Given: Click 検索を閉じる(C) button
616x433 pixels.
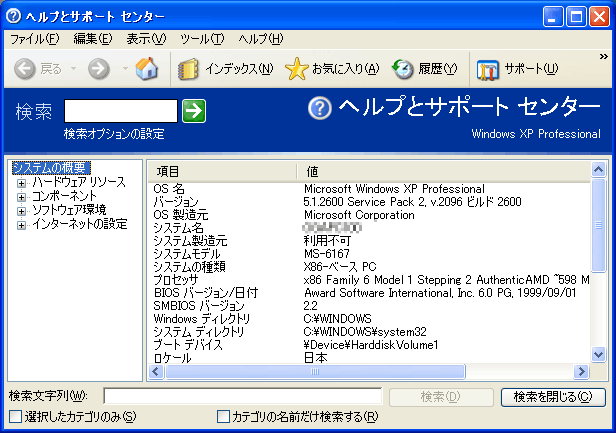Looking at the screenshot, I should [x=553, y=397].
